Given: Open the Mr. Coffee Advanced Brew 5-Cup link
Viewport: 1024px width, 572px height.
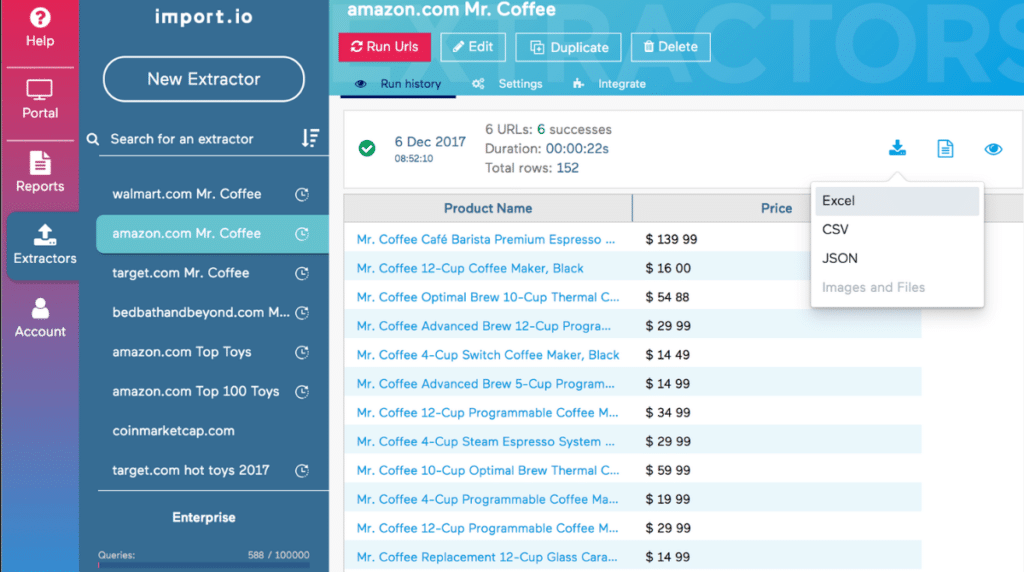Looking at the screenshot, I should pos(486,384).
